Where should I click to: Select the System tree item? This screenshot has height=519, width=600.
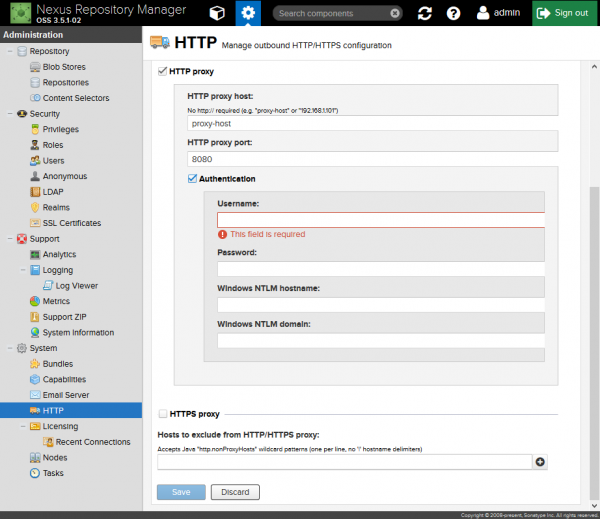click(x=43, y=348)
